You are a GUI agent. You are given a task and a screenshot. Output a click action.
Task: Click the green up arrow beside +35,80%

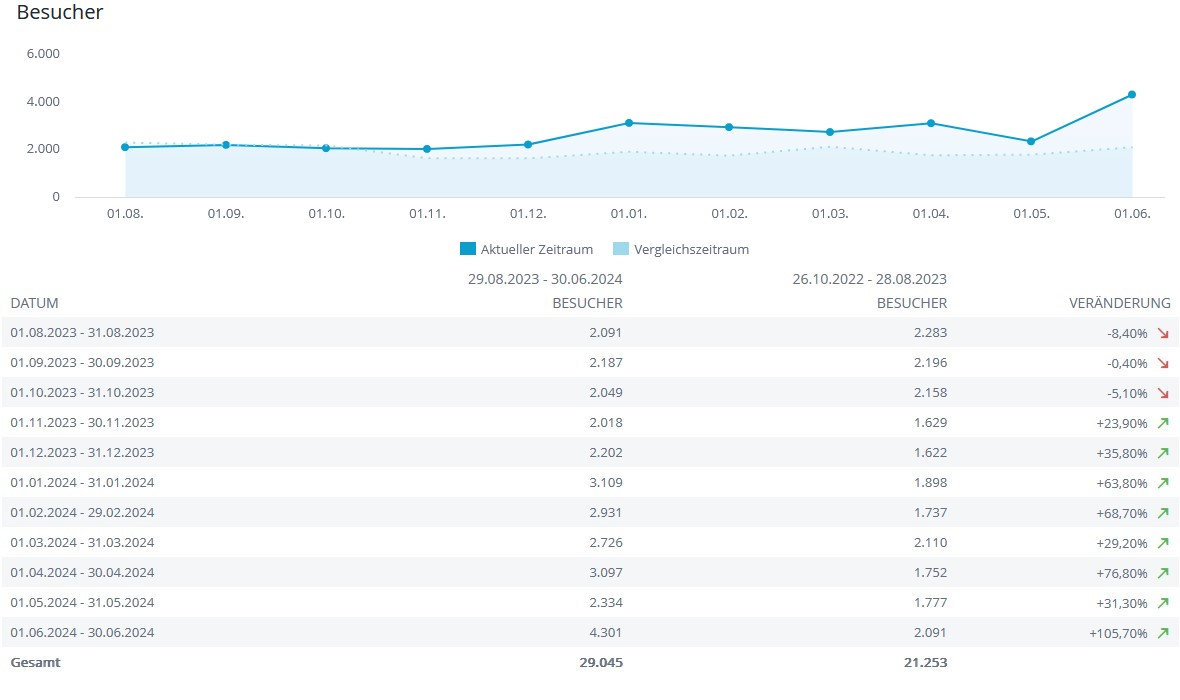click(1162, 453)
